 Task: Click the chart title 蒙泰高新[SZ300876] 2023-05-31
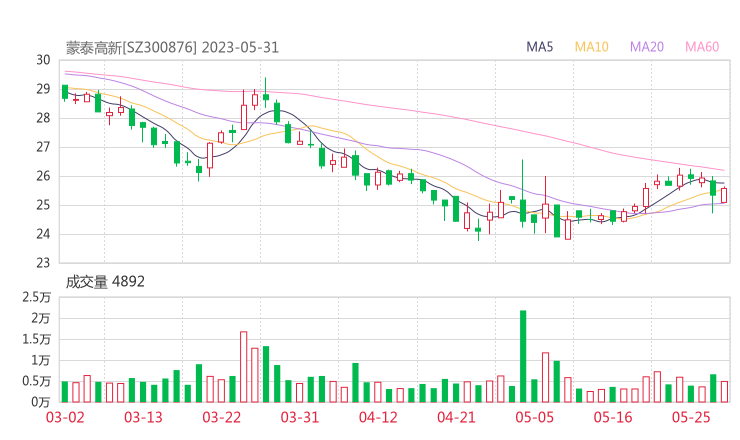(x=172, y=48)
